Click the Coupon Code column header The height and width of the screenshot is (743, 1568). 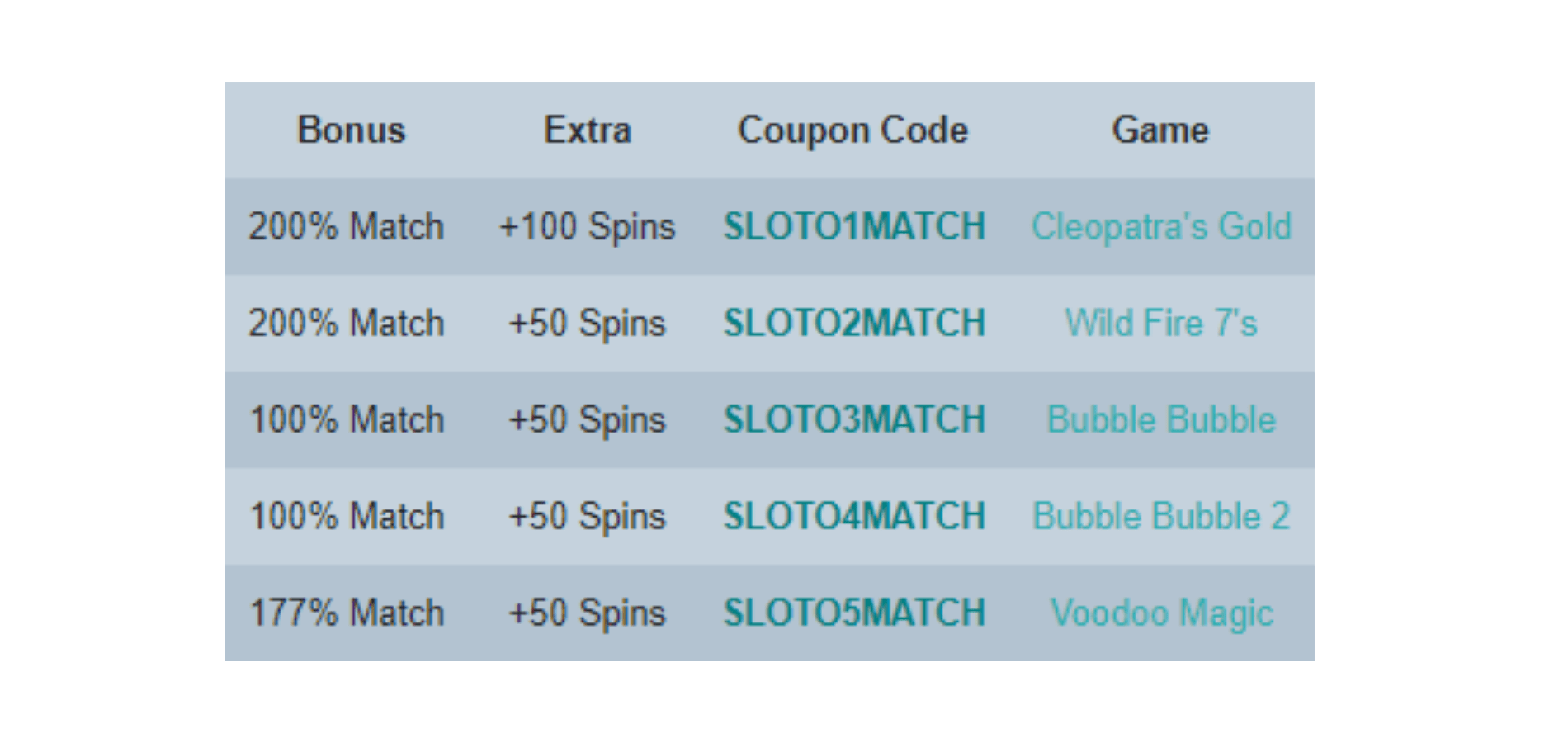(x=853, y=130)
